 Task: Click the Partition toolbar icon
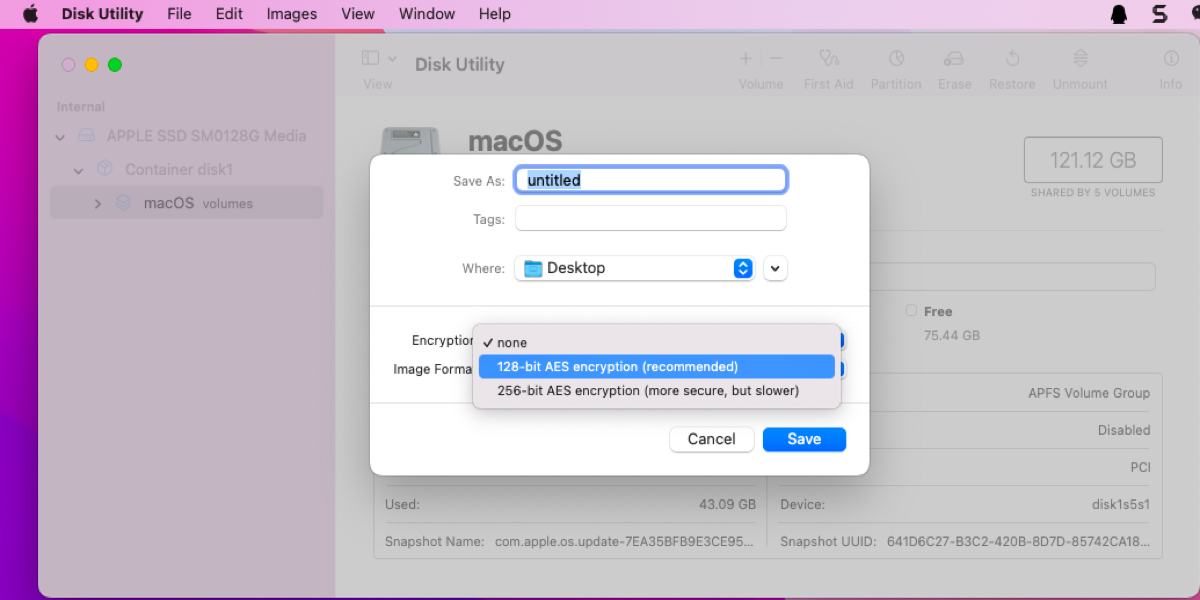click(896, 59)
